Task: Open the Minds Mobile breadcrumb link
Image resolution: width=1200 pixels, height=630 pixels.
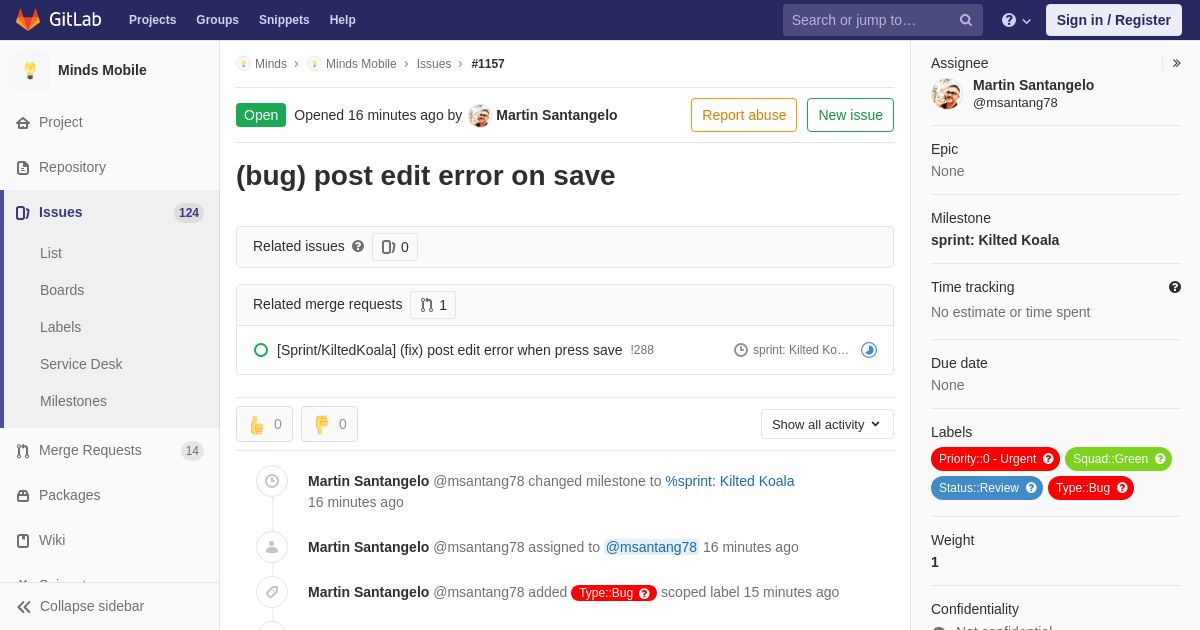Action: click(361, 64)
